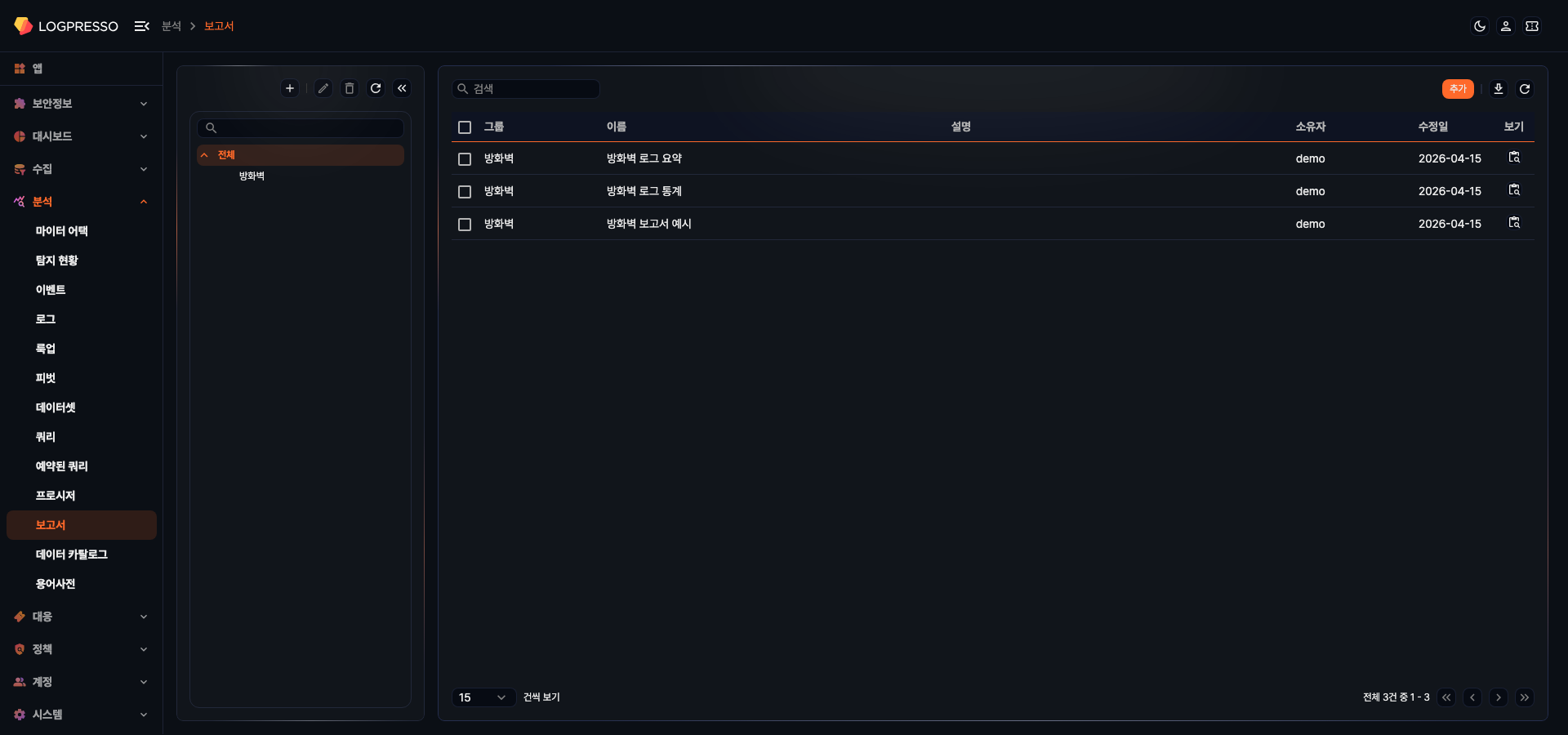Open 대시보드 from the left sidebar
Viewport: 1568px width, 735px height.
(55, 136)
